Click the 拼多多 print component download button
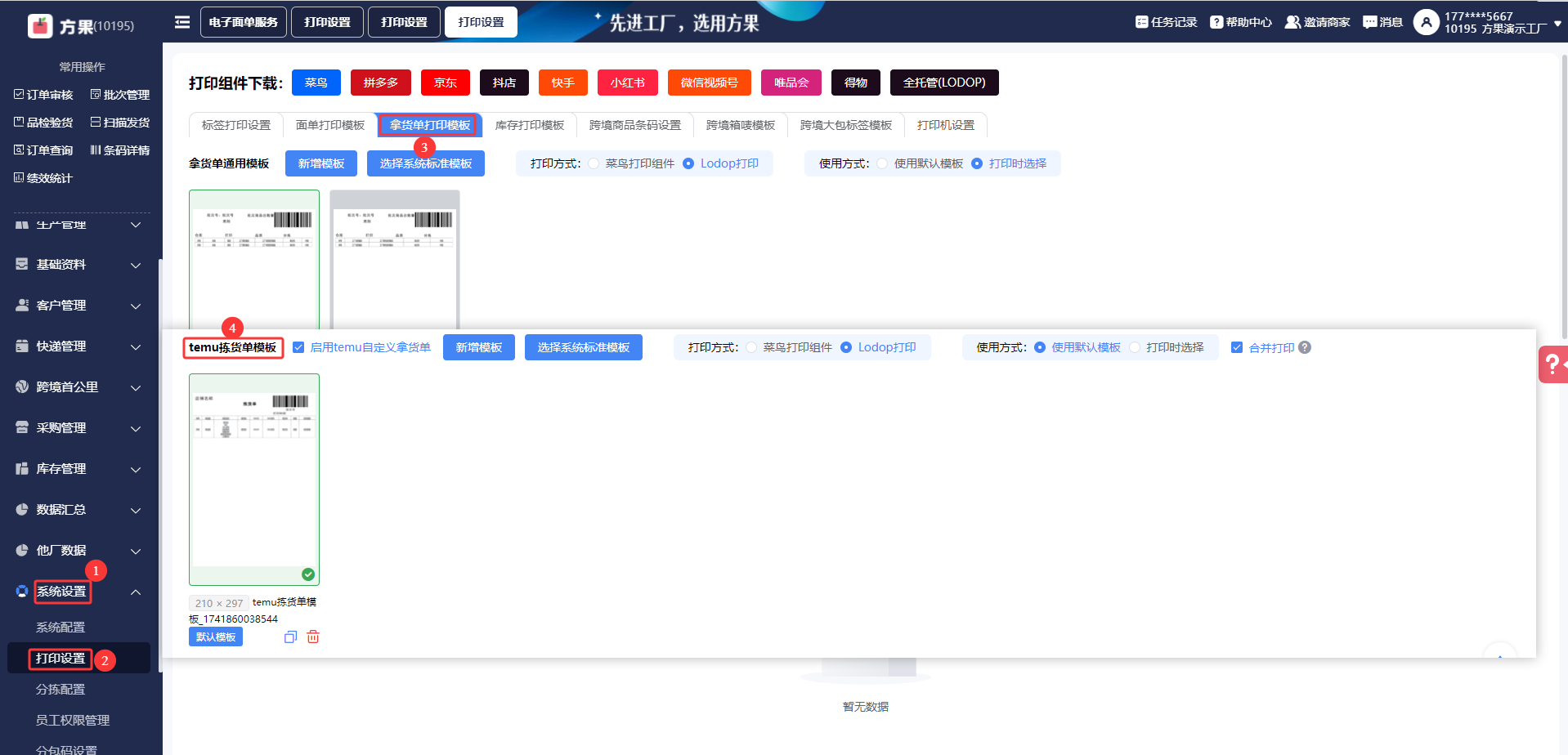 click(380, 83)
